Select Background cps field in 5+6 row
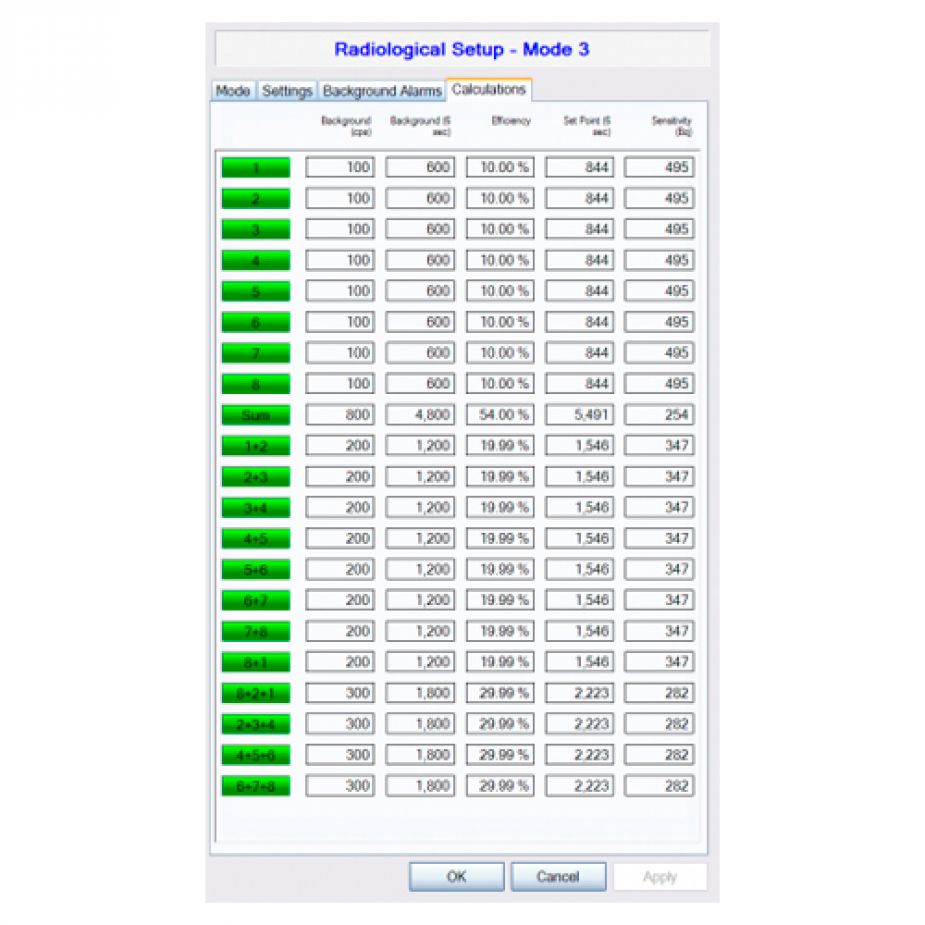 (340, 569)
